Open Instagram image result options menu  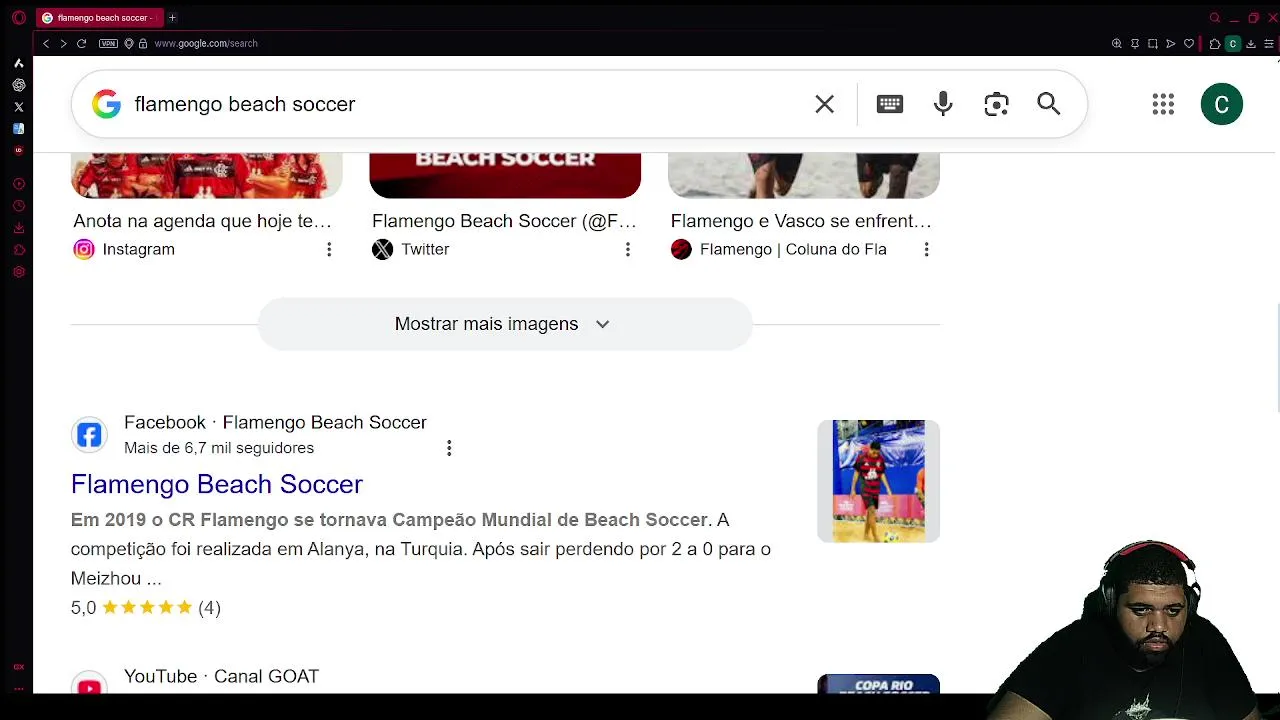pos(329,249)
